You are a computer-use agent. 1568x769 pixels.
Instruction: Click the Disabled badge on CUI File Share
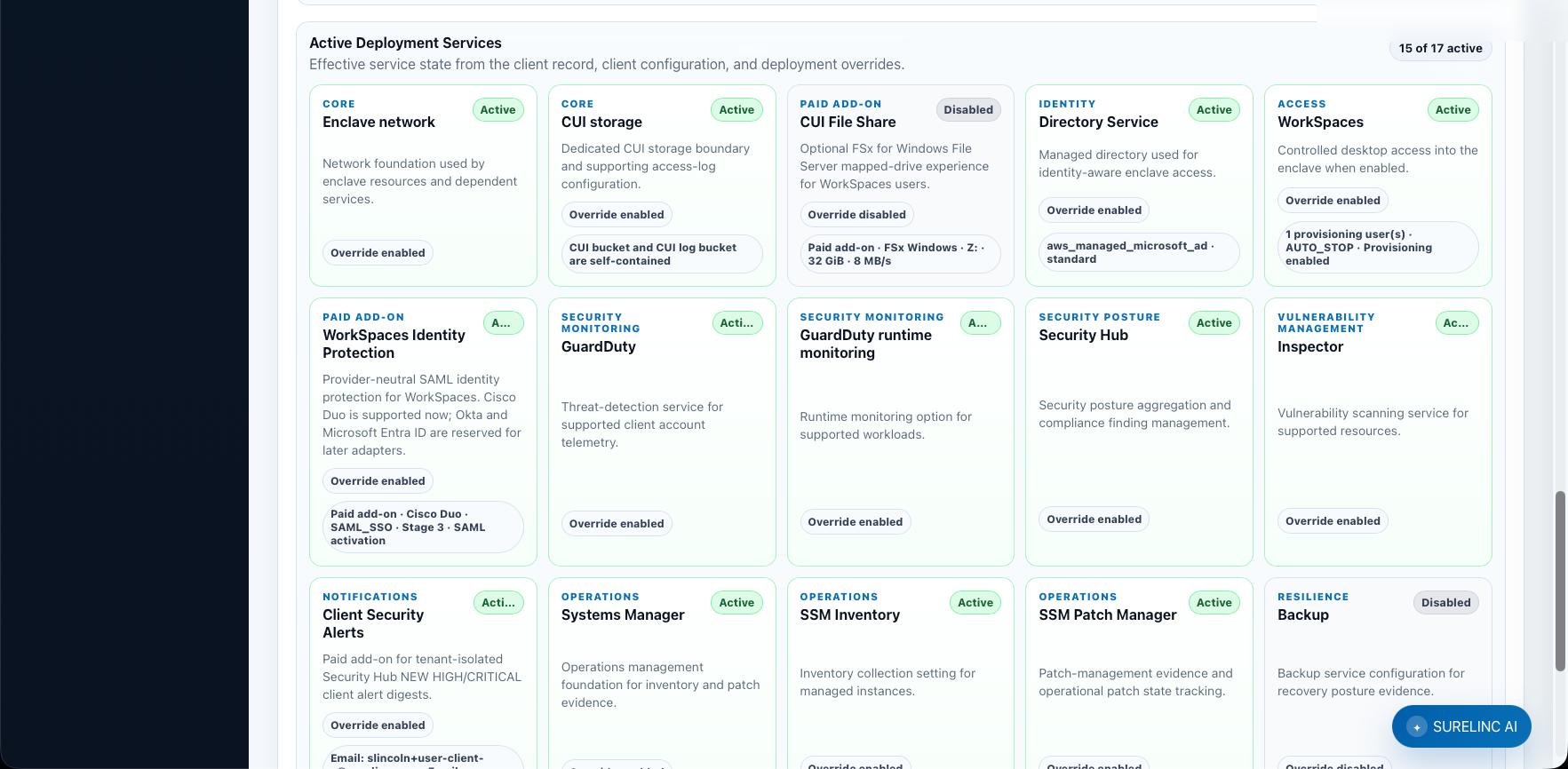[968, 110]
